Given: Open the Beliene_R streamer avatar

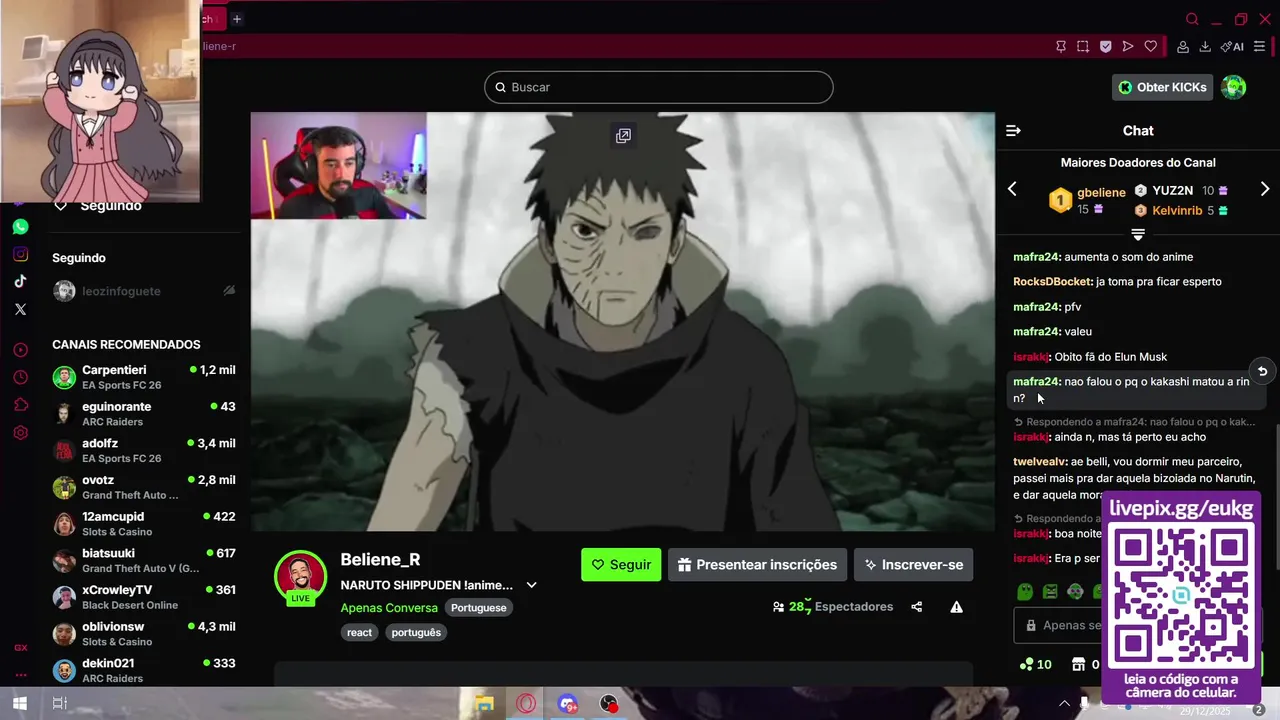Looking at the screenshot, I should [301, 577].
